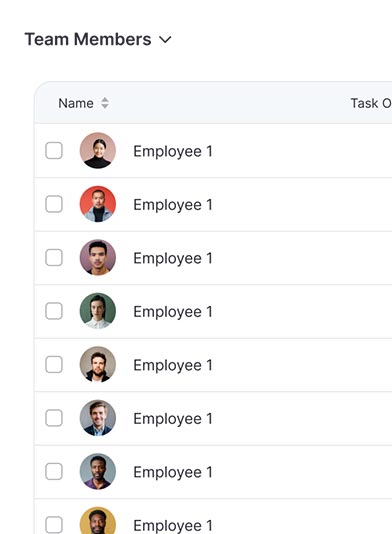392x534 pixels.
Task: Open the avatar with the pink background
Action: pos(98,151)
